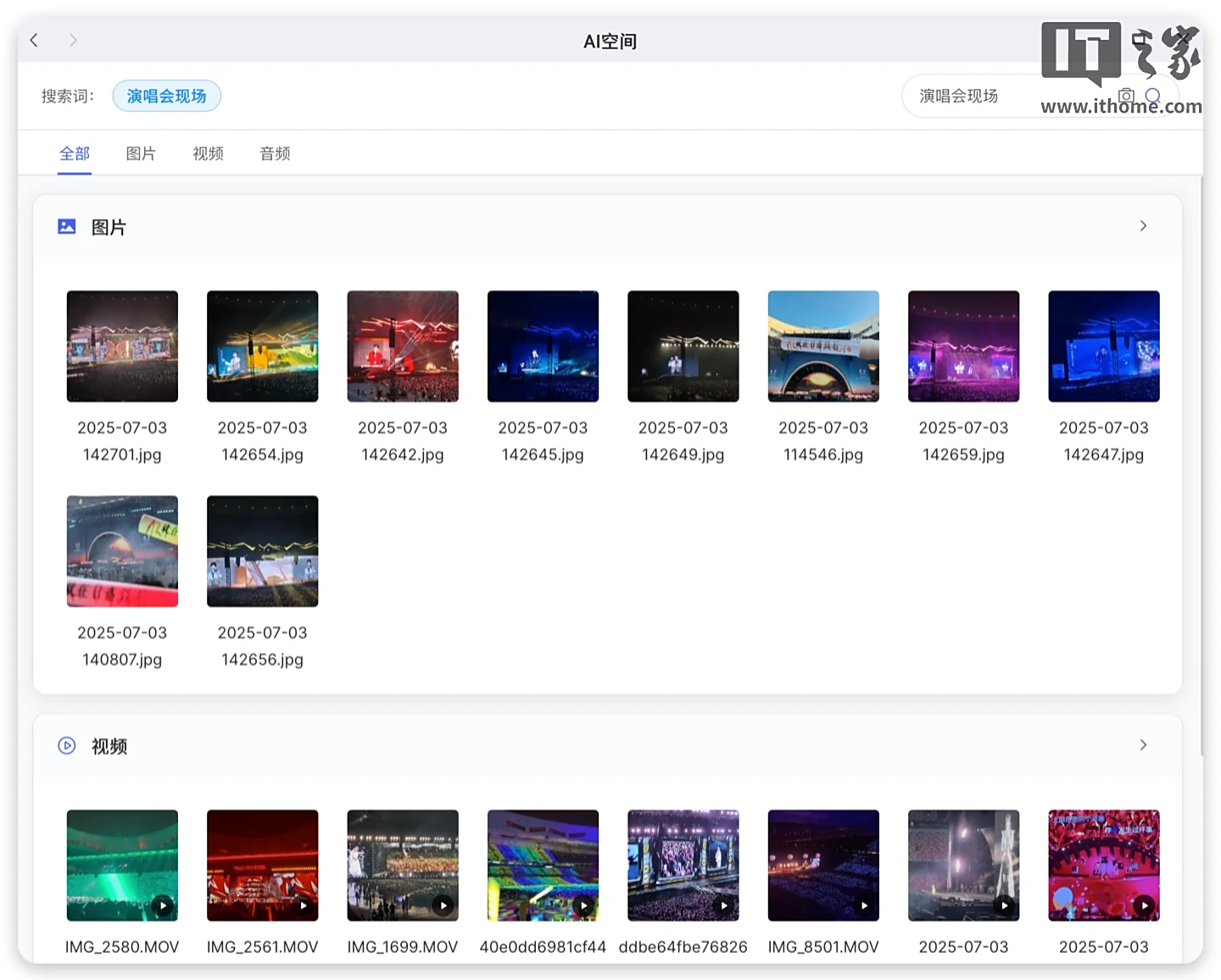Image resolution: width=1221 pixels, height=980 pixels.
Task: Click the magnifier search icon
Action: (x=1152, y=96)
